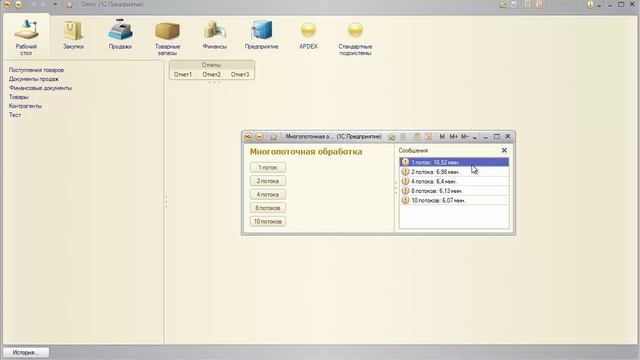The width and height of the screenshot is (640, 360).
Task: Click the info icon in the main title bar
Action: pos(590,4)
